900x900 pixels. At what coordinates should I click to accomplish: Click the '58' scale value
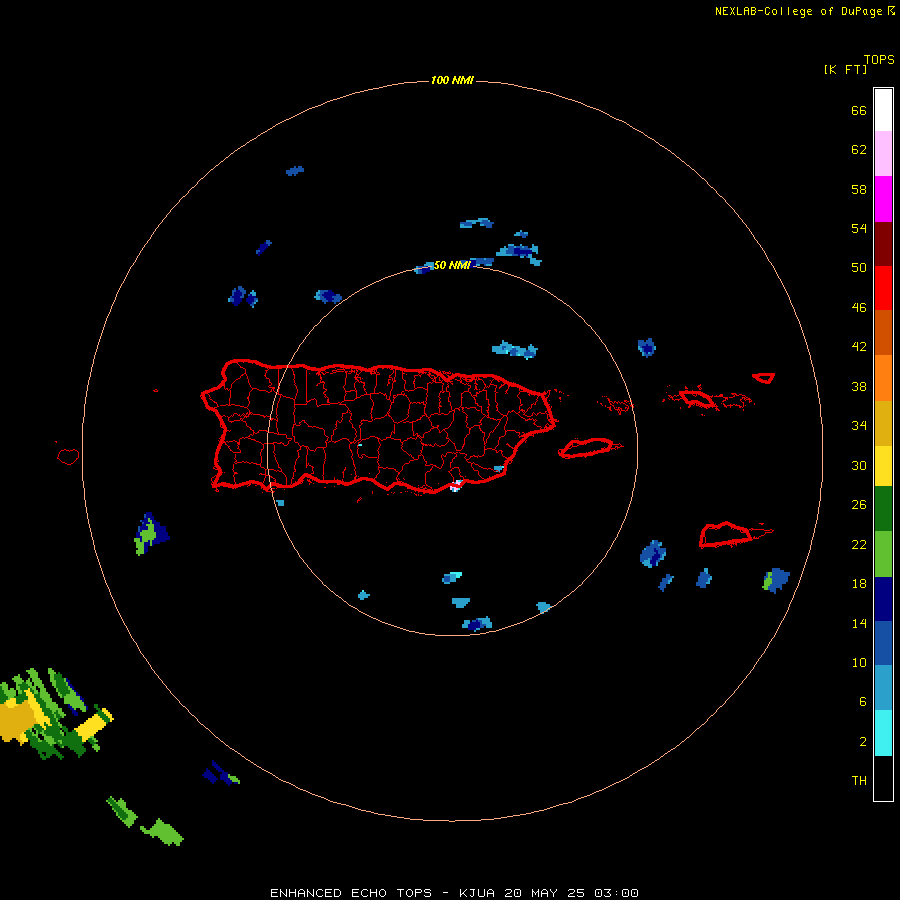point(859,189)
